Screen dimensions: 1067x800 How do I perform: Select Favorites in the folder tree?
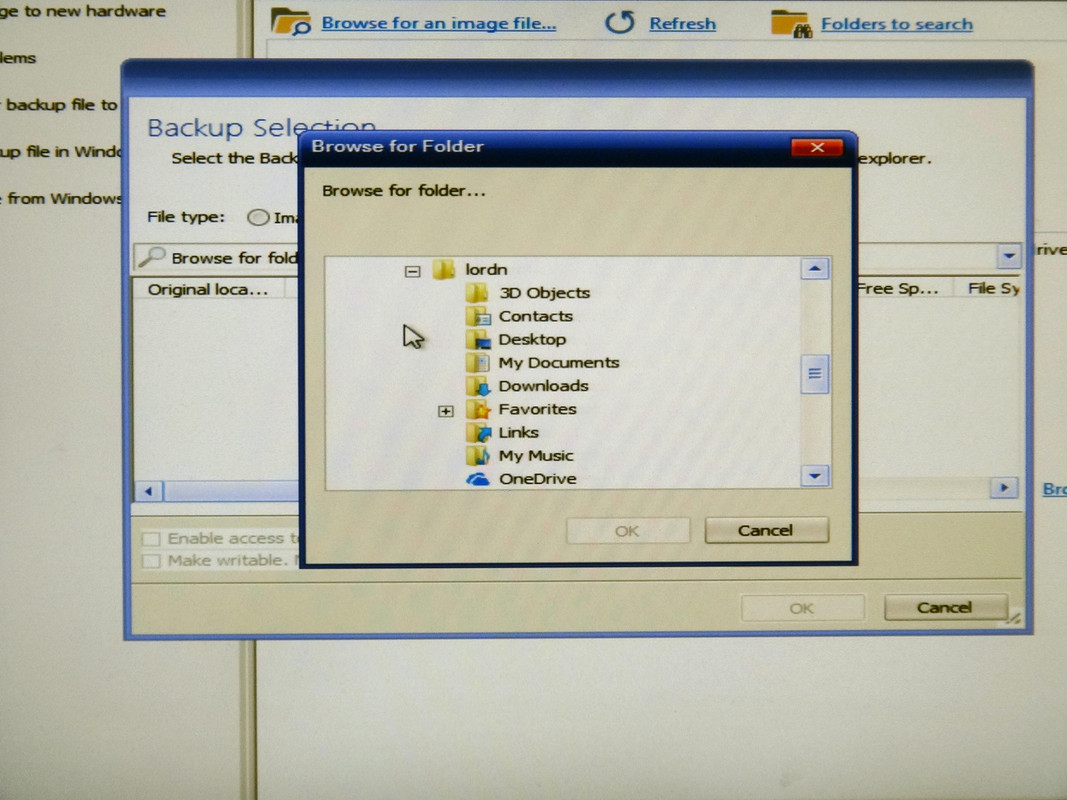[538, 409]
